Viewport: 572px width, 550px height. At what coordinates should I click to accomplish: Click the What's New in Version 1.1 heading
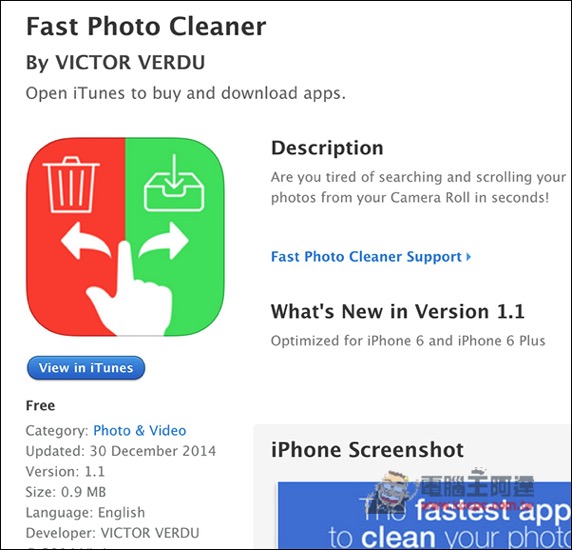(x=398, y=311)
